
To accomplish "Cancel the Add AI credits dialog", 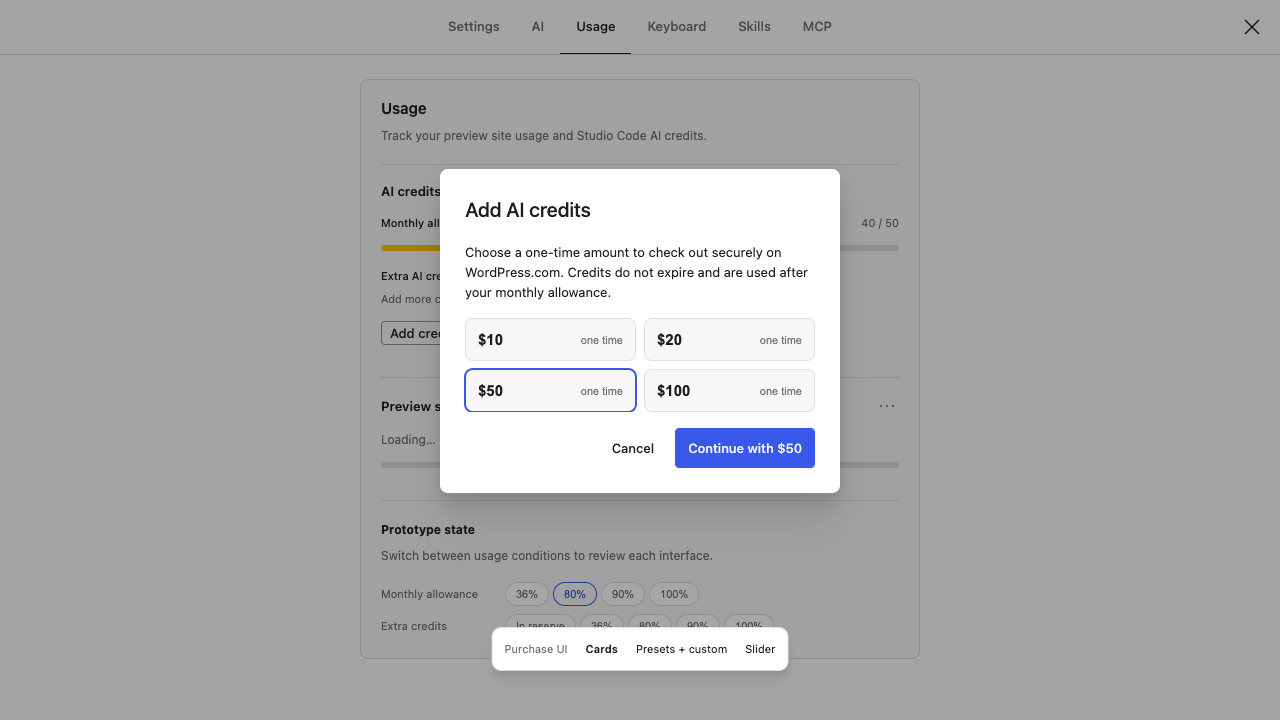I will point(633,448).
